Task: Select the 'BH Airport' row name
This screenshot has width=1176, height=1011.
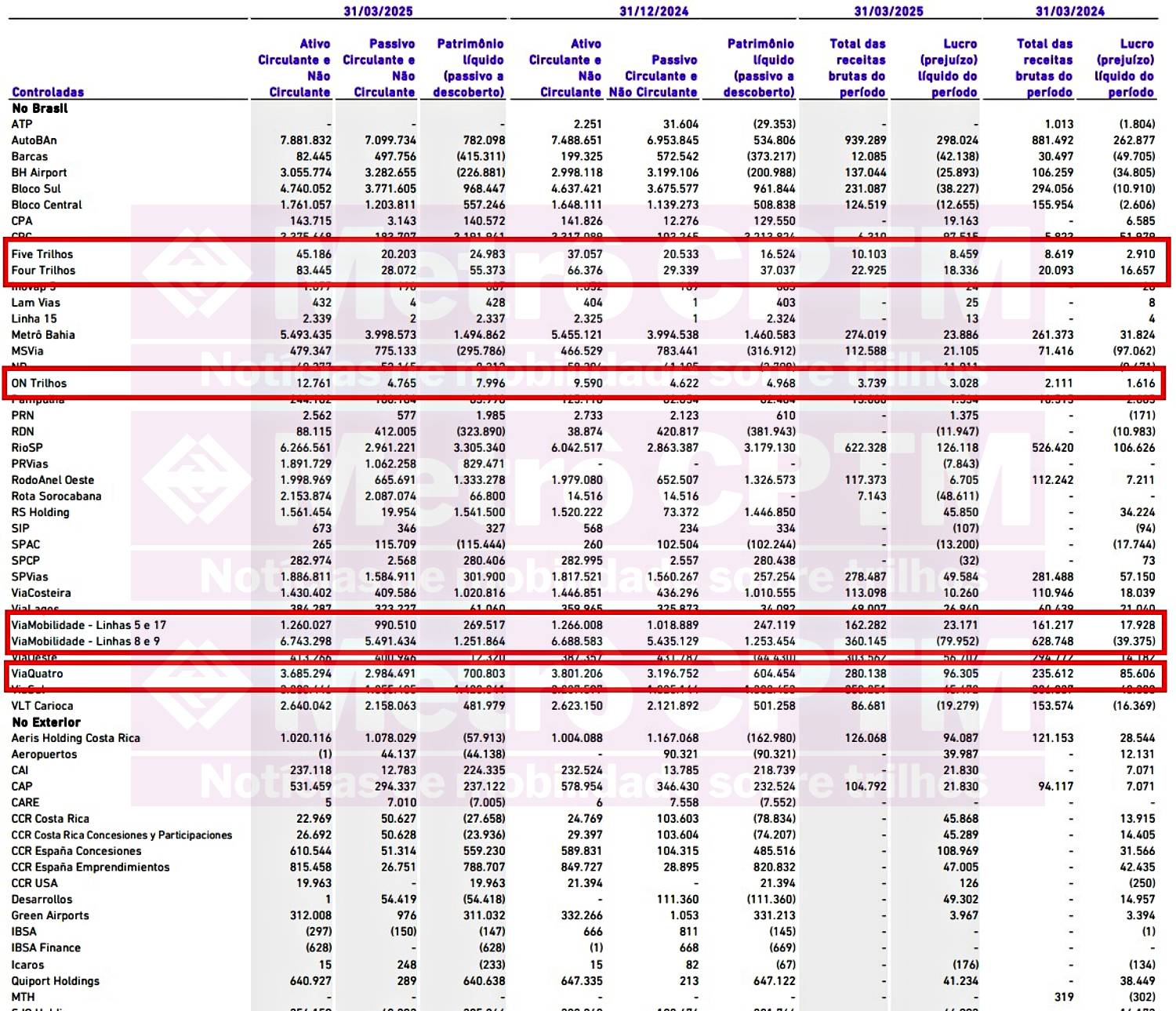Action: tap(39, 173)
